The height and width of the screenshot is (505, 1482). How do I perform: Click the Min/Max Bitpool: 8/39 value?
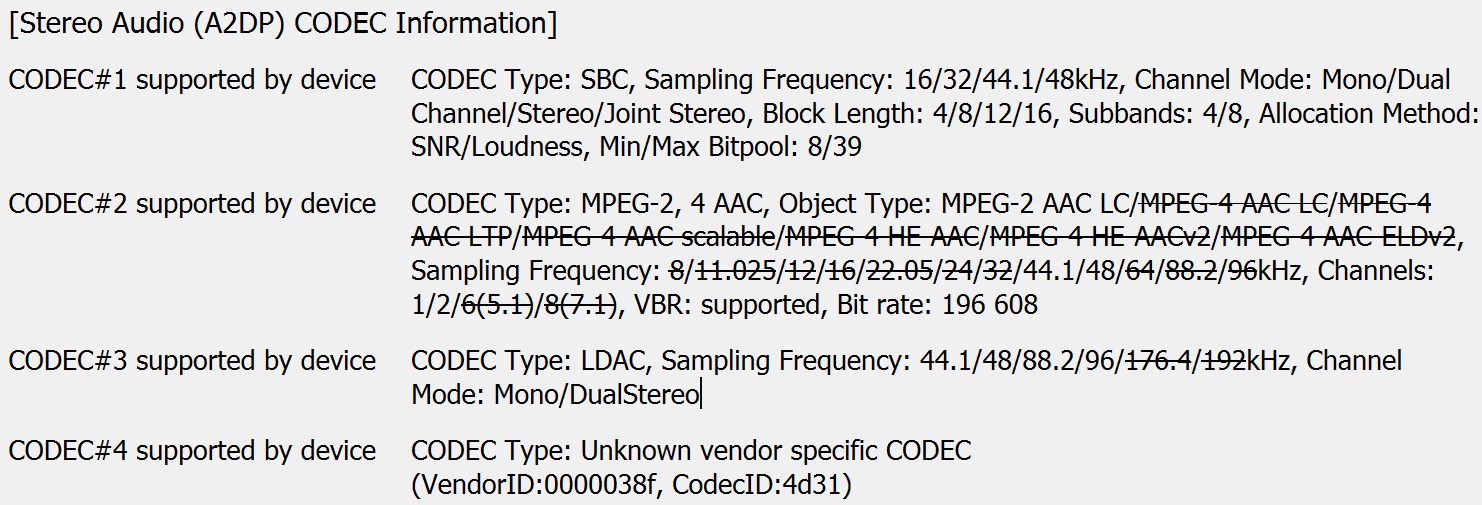(731, 147)
